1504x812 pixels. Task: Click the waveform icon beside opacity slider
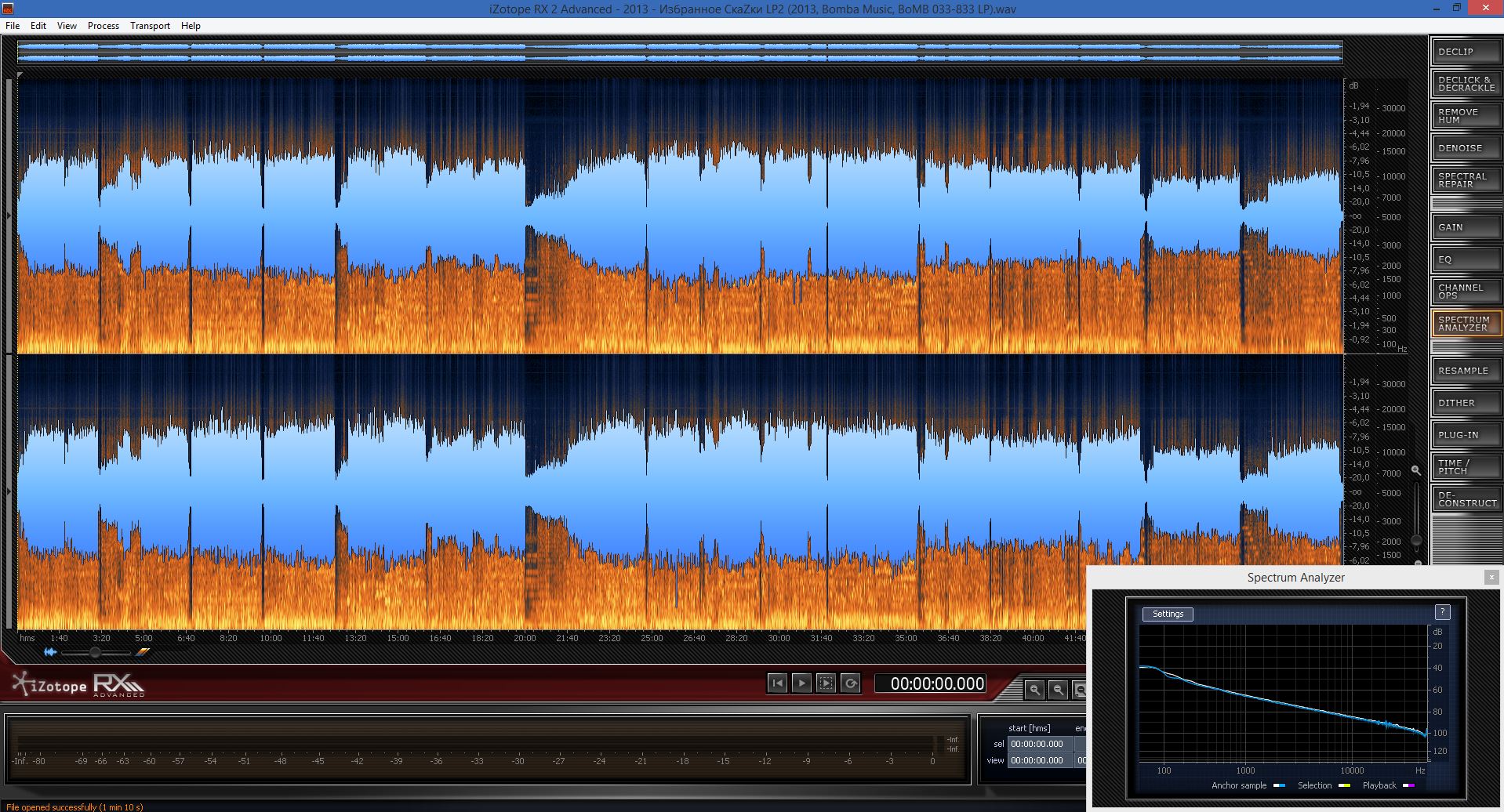50,652
